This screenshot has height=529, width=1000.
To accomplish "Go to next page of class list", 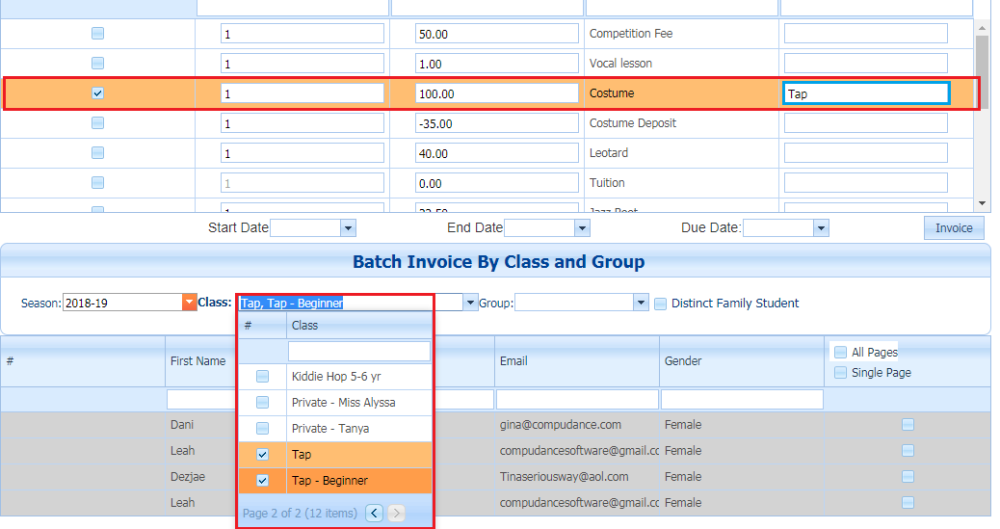I will (x=396, y=513).
